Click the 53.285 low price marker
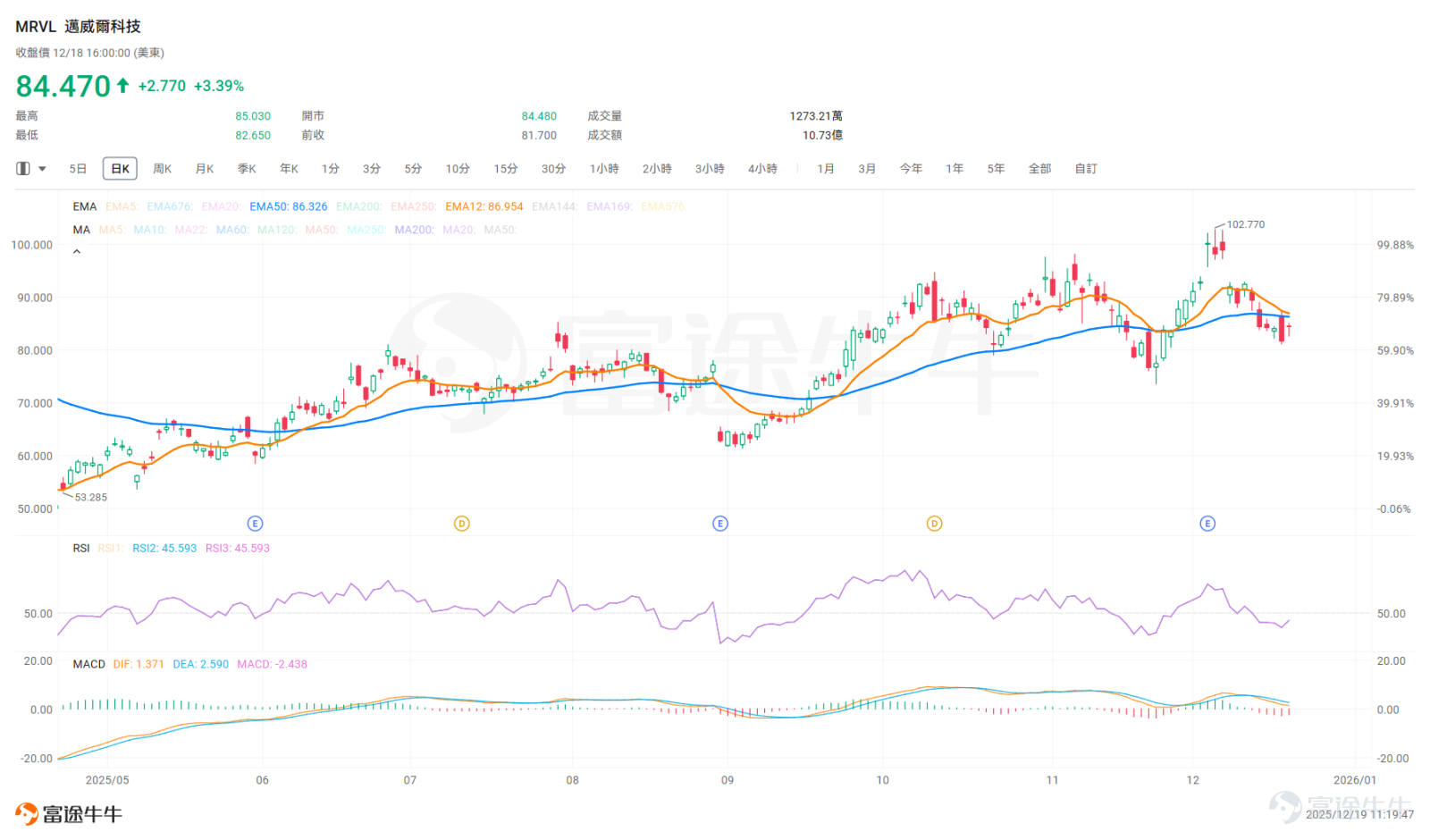The width and height of the screenshot is (1430, 840). point(90,498)
